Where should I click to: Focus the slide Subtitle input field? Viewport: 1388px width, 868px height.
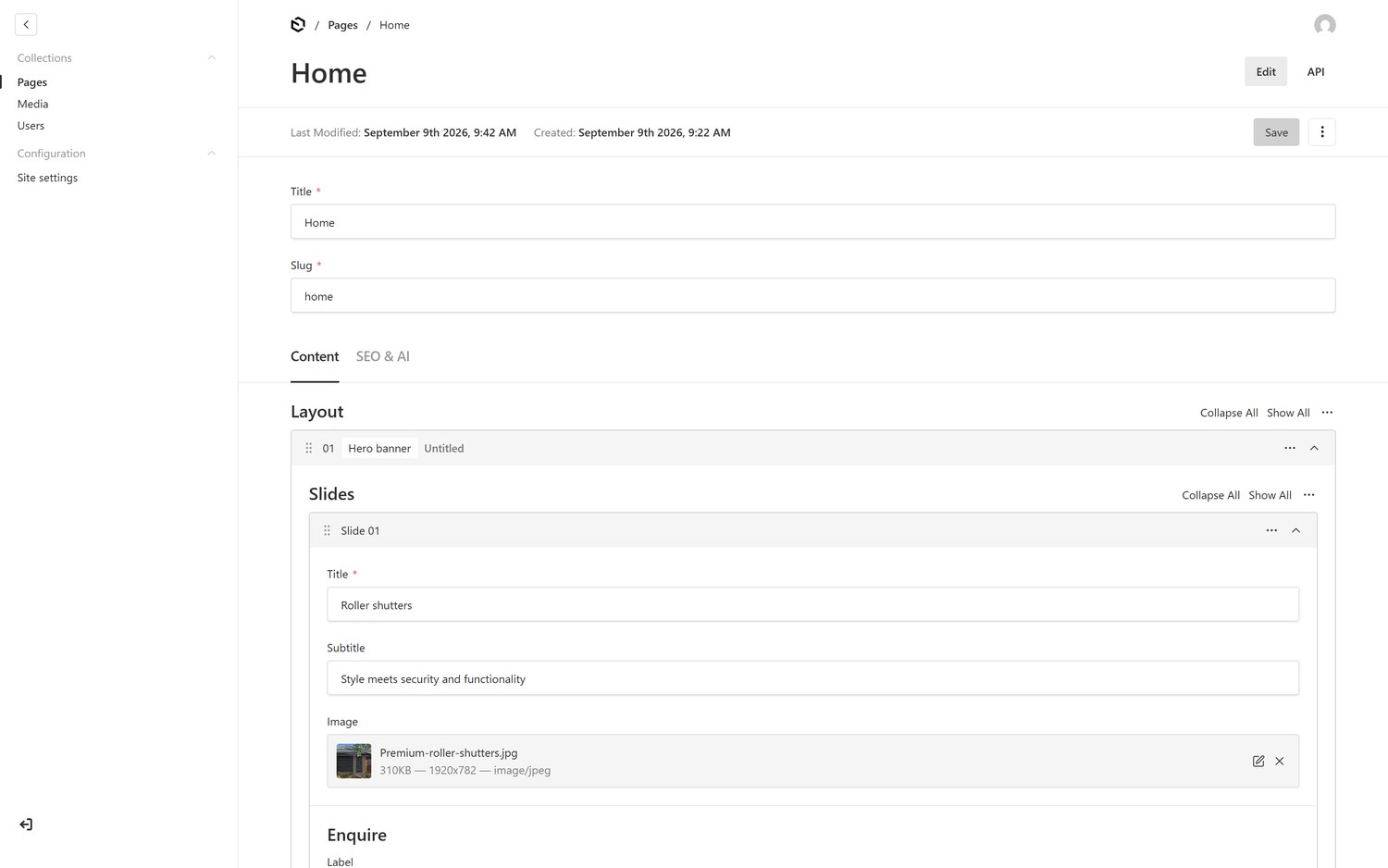pyautogui.click(x=812, y=678)
